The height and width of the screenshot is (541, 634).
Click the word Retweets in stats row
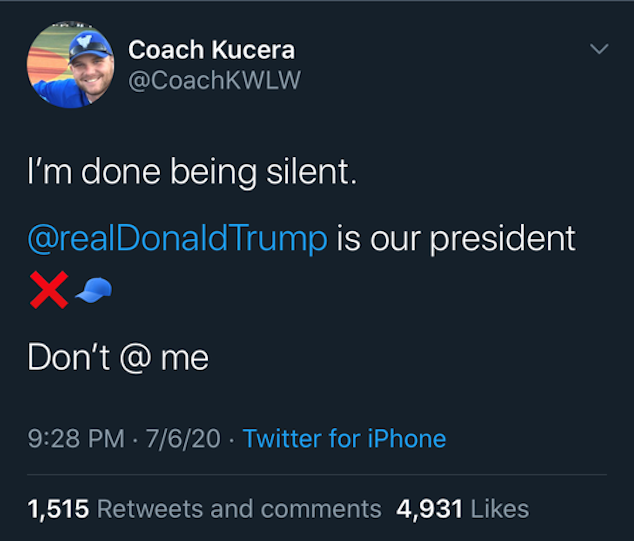(150, 509)
